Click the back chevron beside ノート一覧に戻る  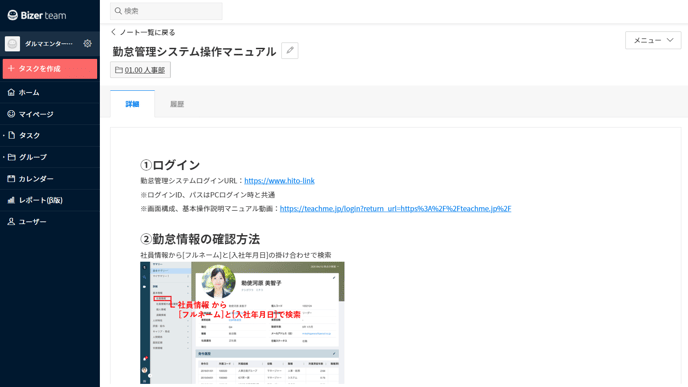click(x=113, y=32)
